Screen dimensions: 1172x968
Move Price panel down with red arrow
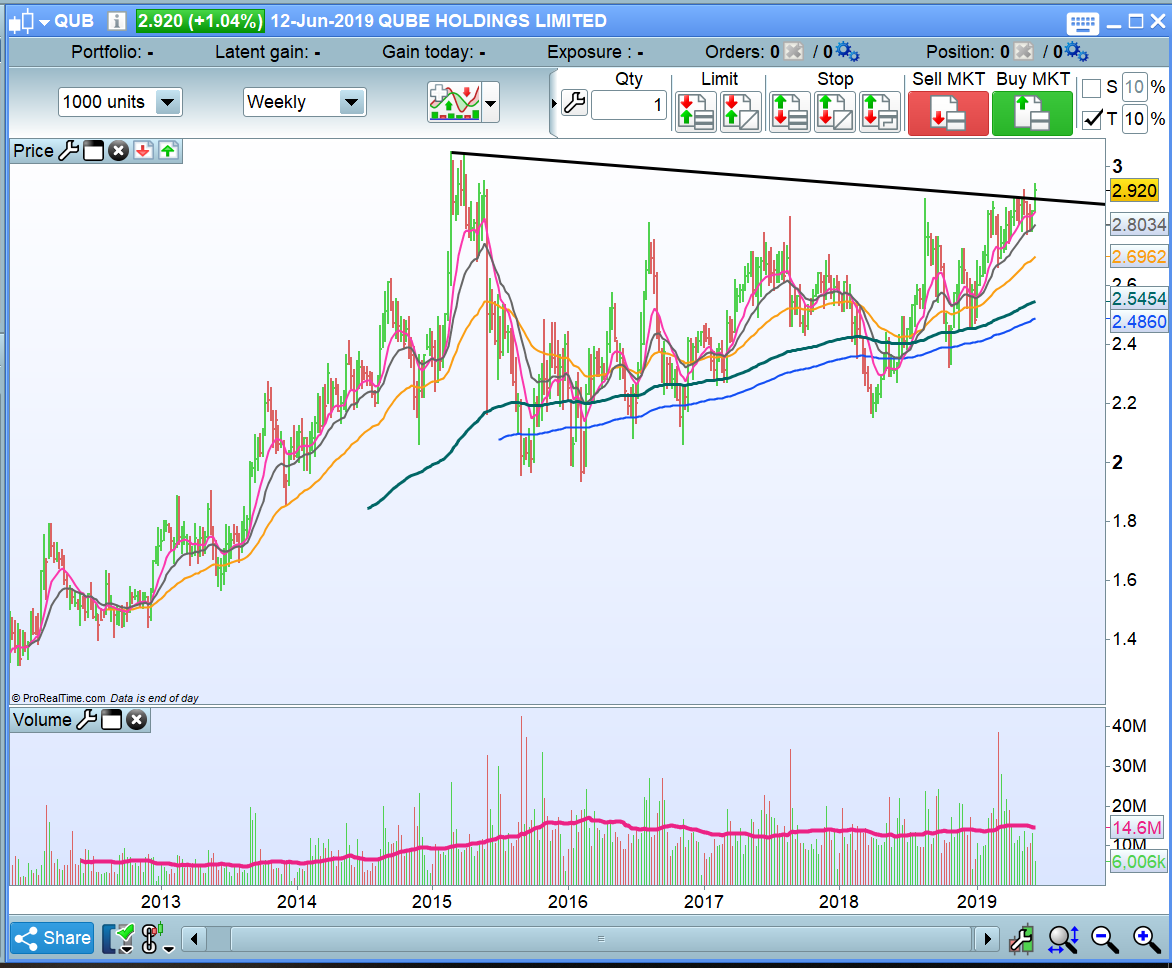(143, 151)
